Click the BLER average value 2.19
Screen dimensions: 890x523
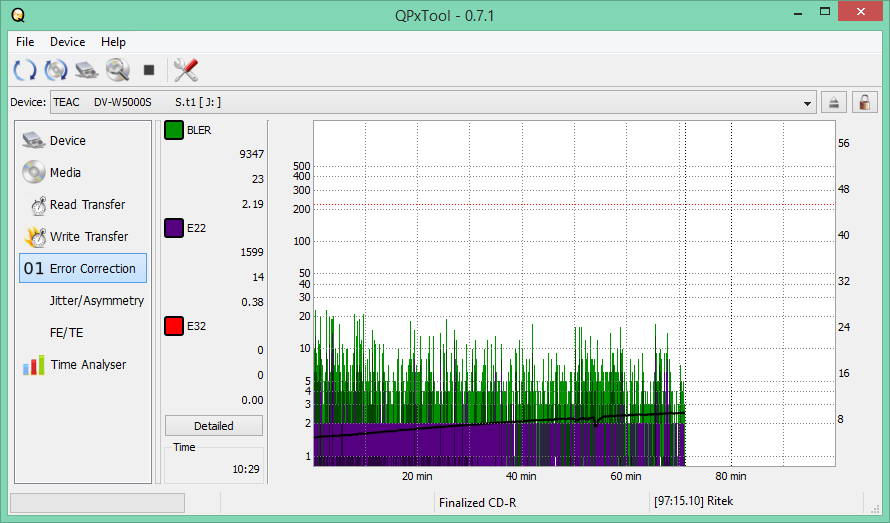tap(253, 204)
